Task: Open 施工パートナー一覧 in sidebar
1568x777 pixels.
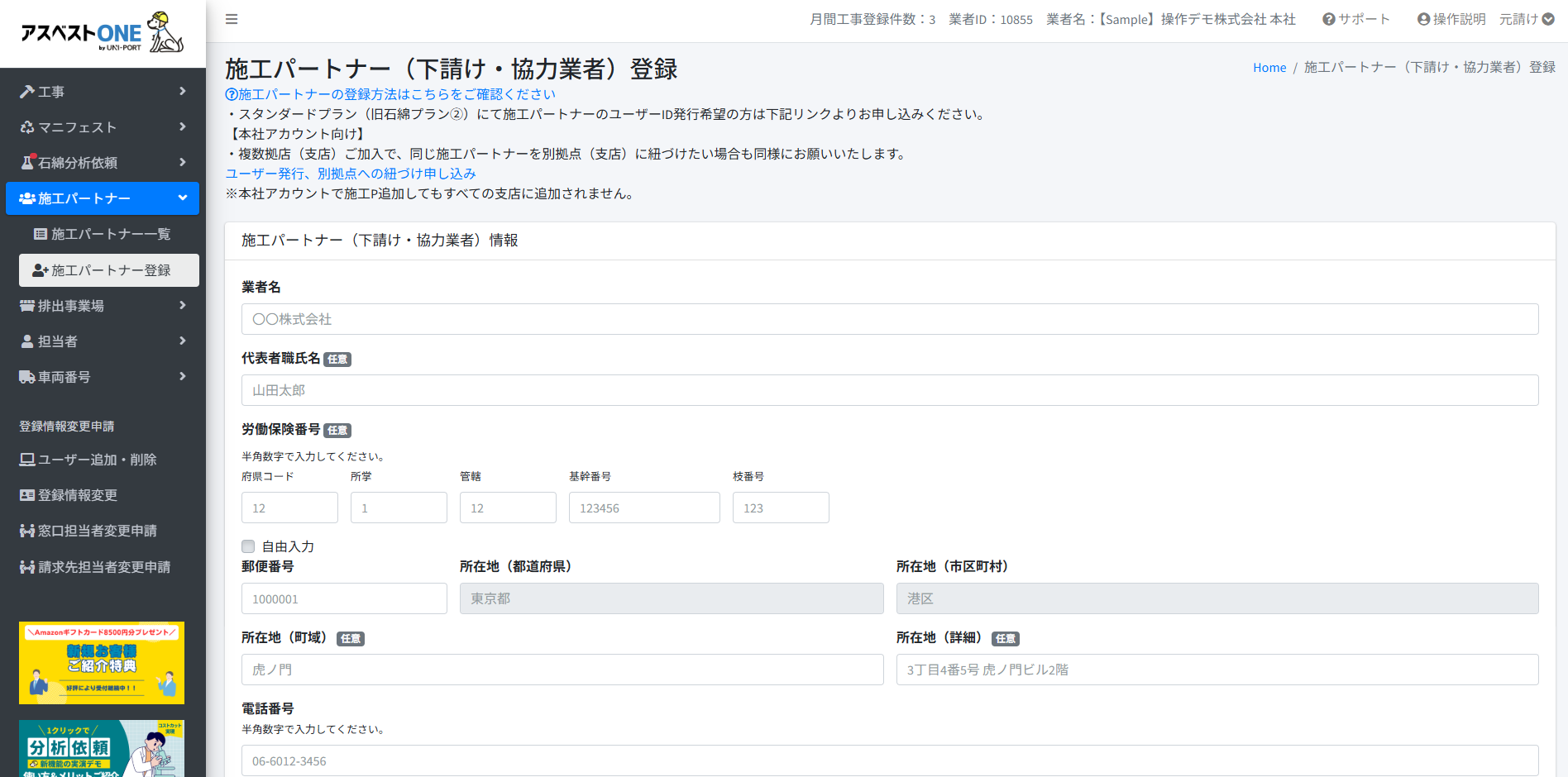Action: [x=110, y=234]
